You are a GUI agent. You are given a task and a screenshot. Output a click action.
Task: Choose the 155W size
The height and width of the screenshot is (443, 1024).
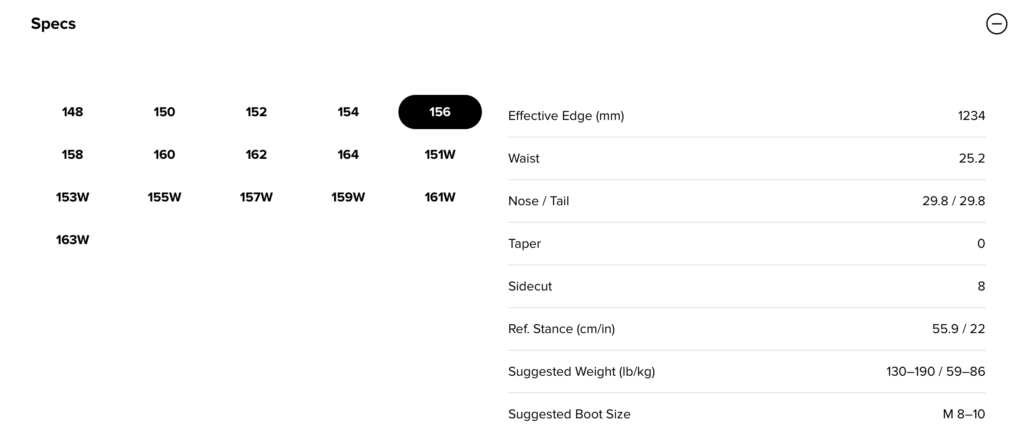pos(164,197)
